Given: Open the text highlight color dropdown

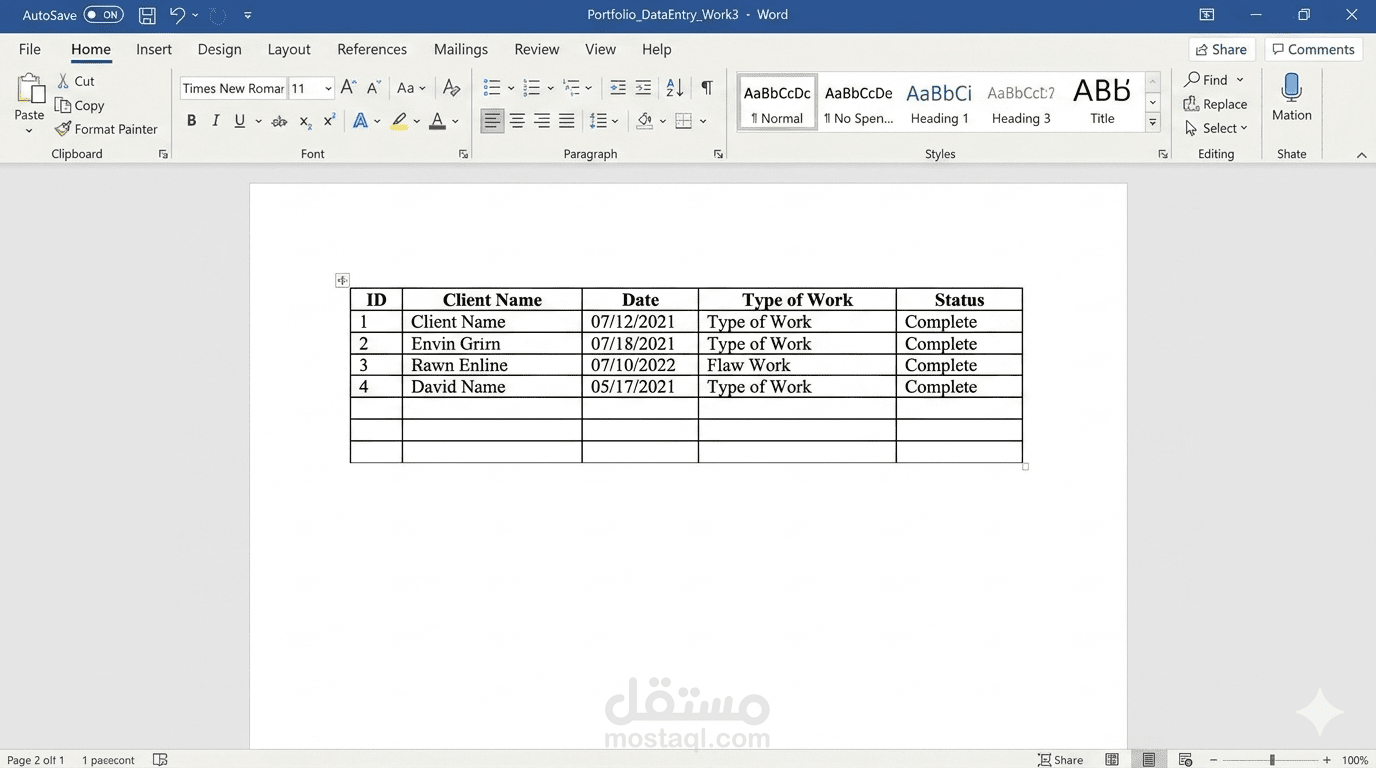Looking at the screenshot, I should pyautogui.click(x=417, y=121).
